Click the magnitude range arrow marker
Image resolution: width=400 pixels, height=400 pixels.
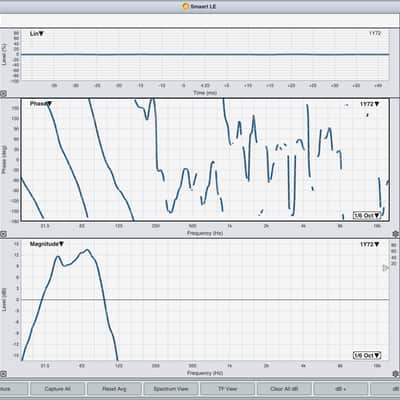[385, 268]
